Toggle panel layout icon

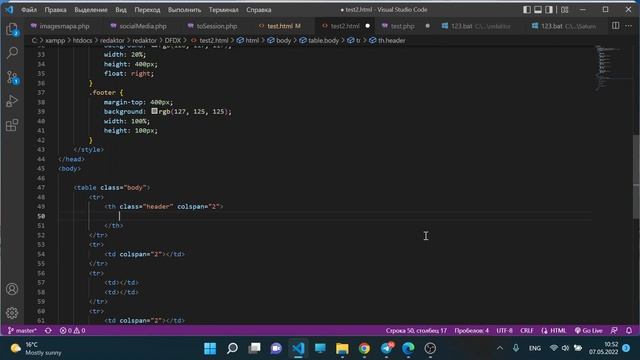coord(538,9)
